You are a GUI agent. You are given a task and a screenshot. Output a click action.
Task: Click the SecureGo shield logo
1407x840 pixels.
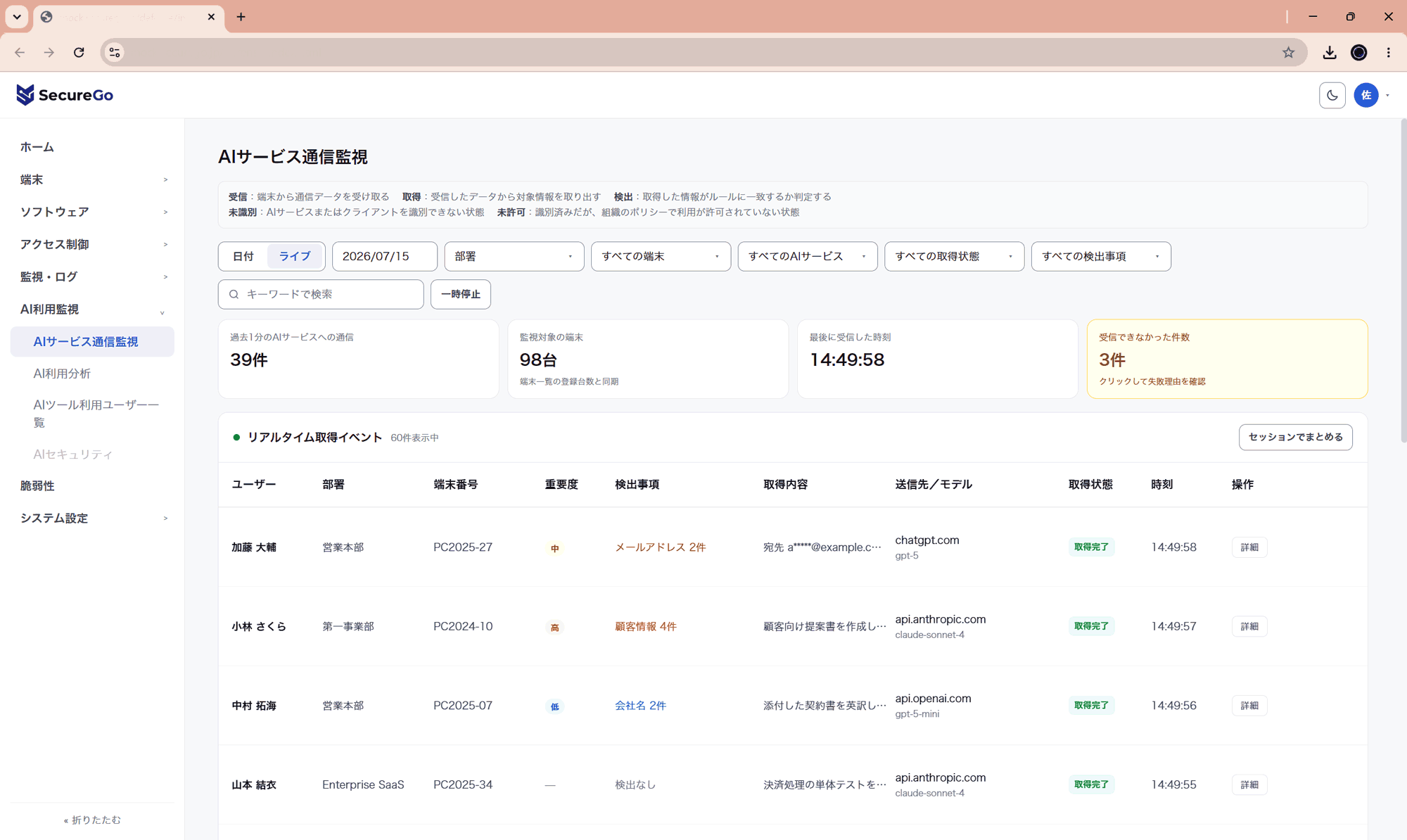coord(25,95)
